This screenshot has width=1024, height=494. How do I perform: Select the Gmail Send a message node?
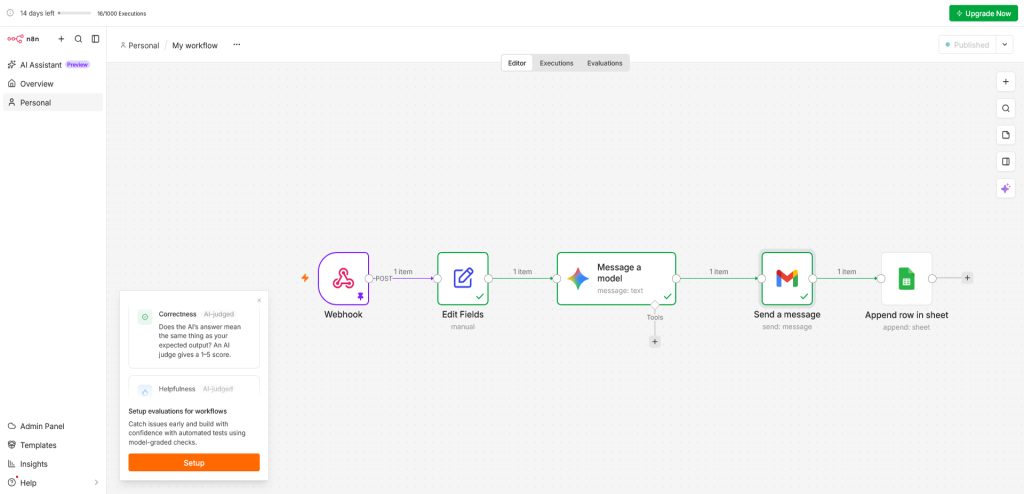[787, 278]
